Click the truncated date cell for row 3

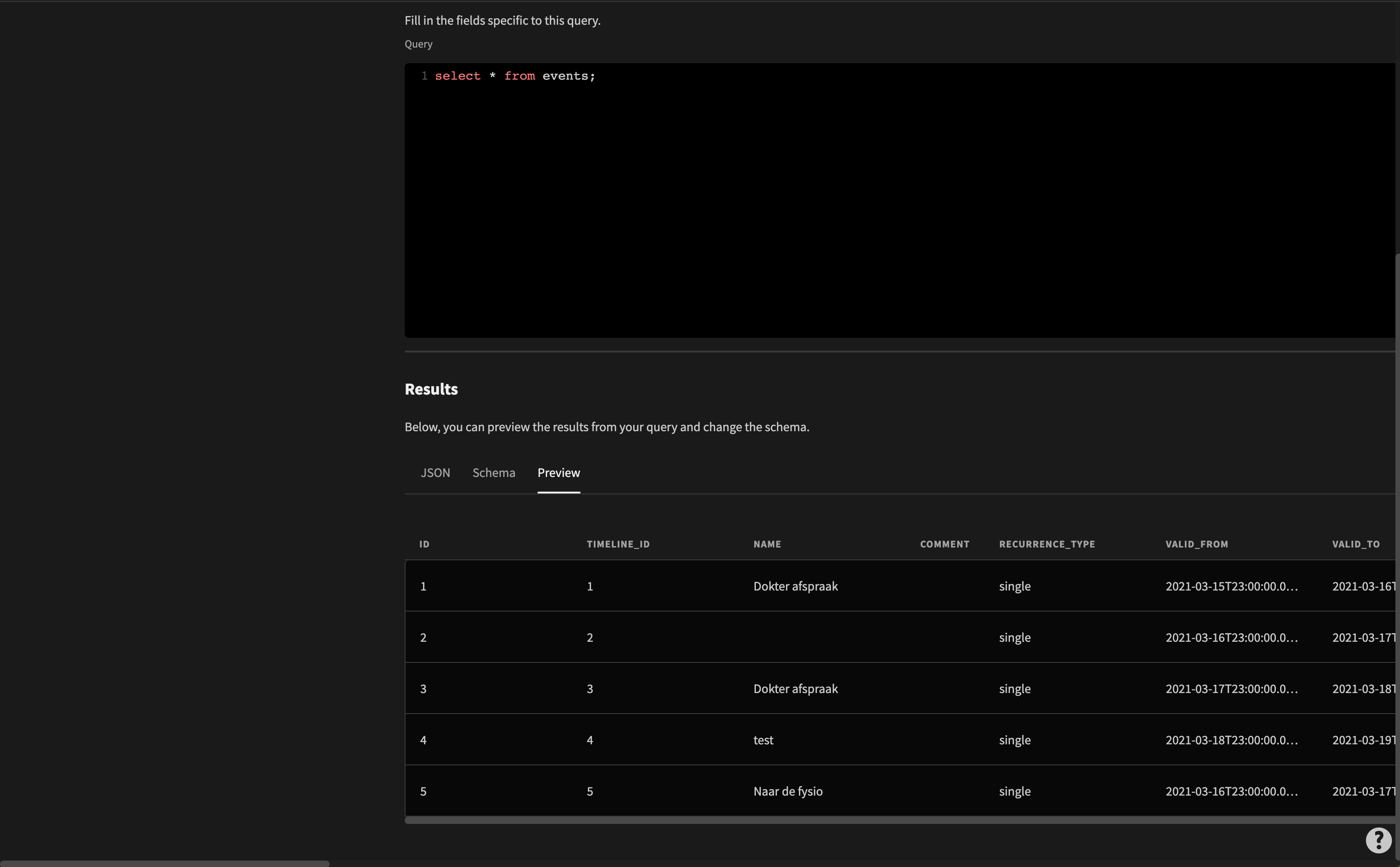1232,688
